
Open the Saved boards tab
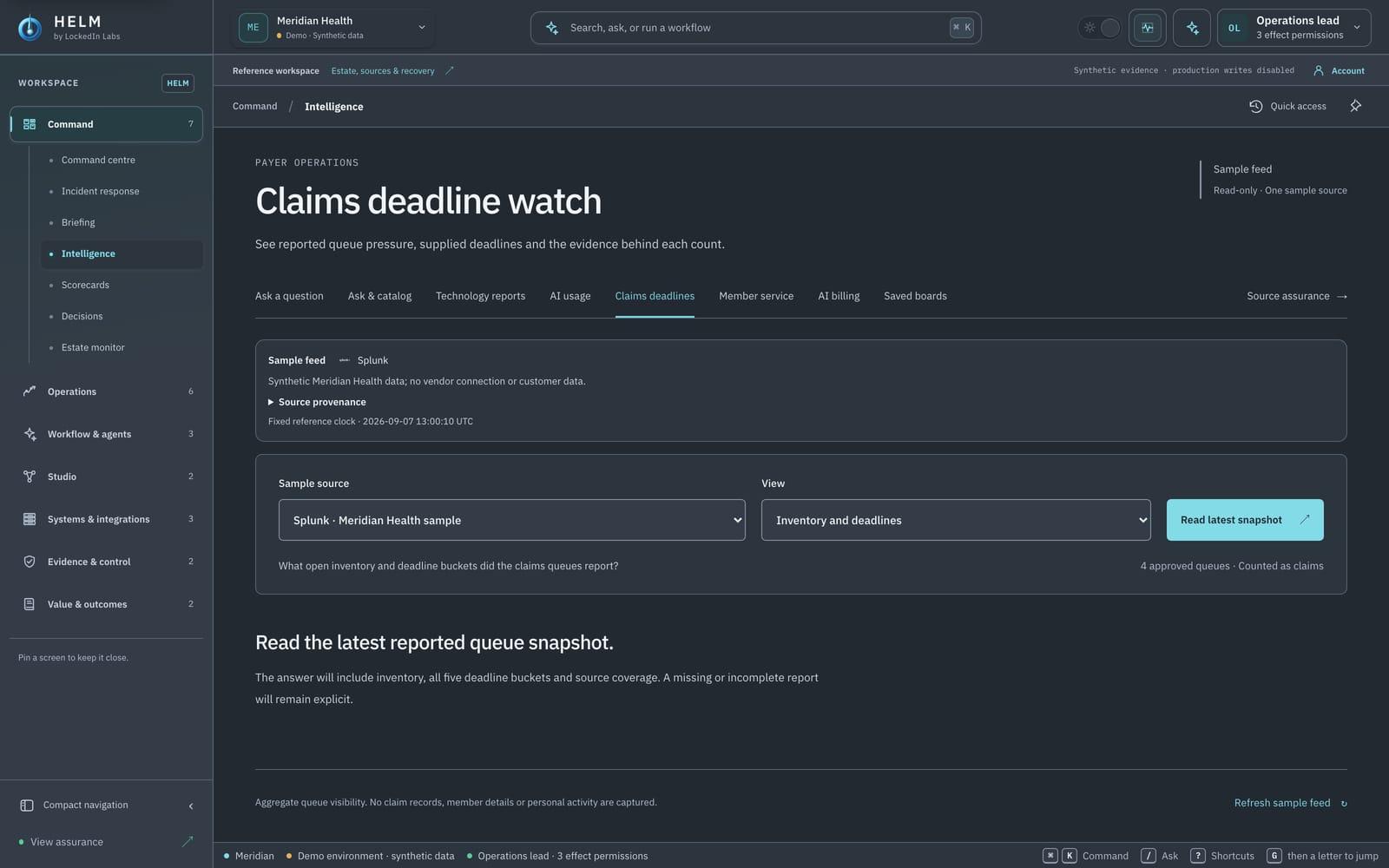pos(915,296)
